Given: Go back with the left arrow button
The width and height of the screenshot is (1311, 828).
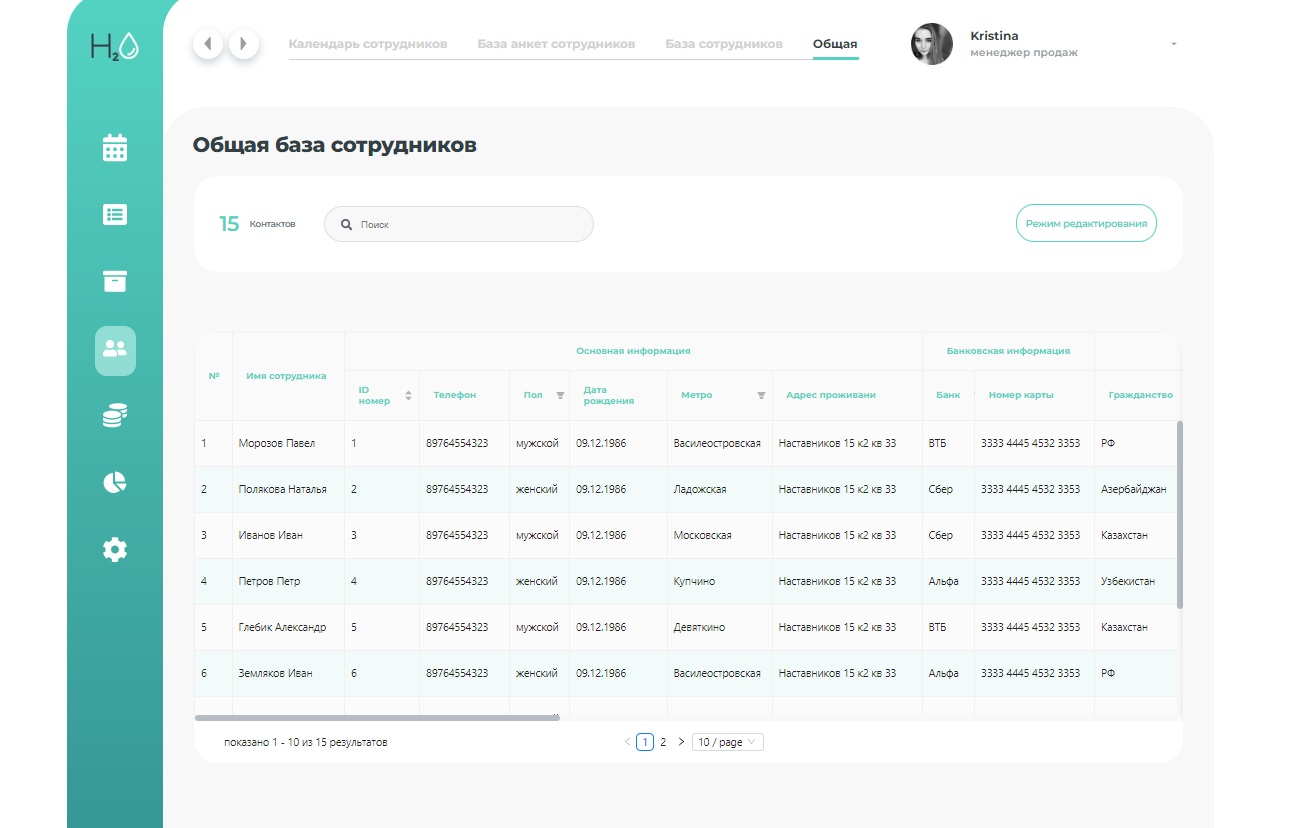Looking at the screenshot, I should pyautogui.click(x=208, y=44).
